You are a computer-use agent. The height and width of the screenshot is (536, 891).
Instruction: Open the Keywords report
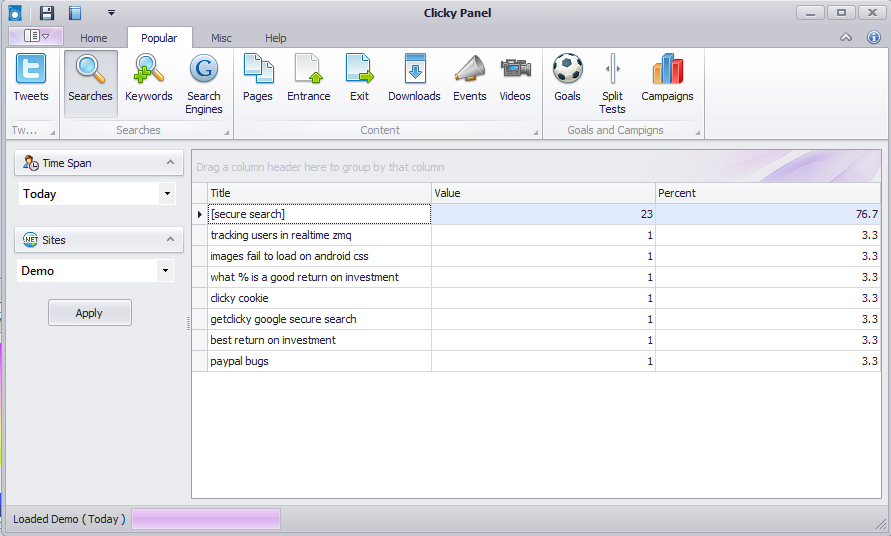pos(148,78)
